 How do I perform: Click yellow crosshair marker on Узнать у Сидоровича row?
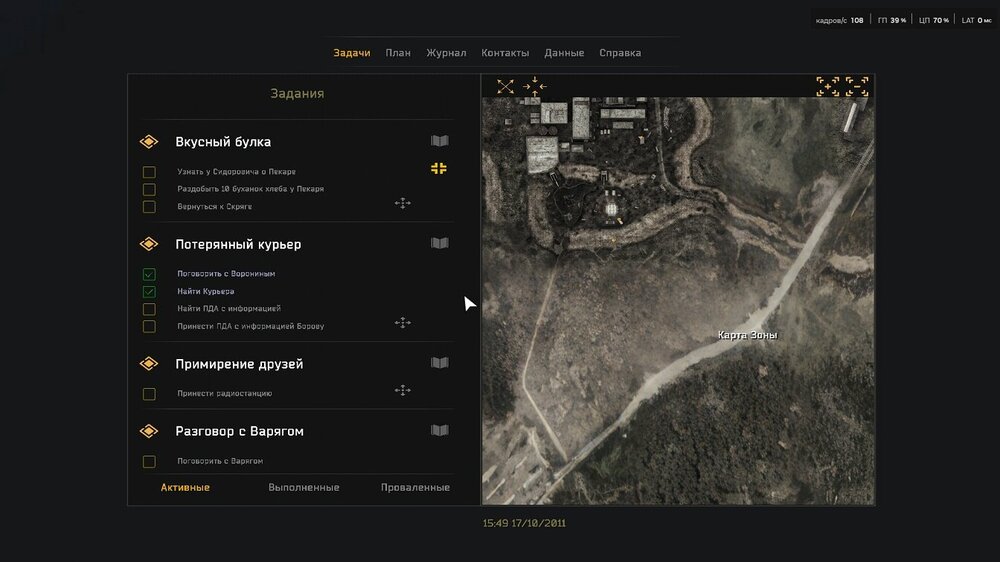point(439,168)
